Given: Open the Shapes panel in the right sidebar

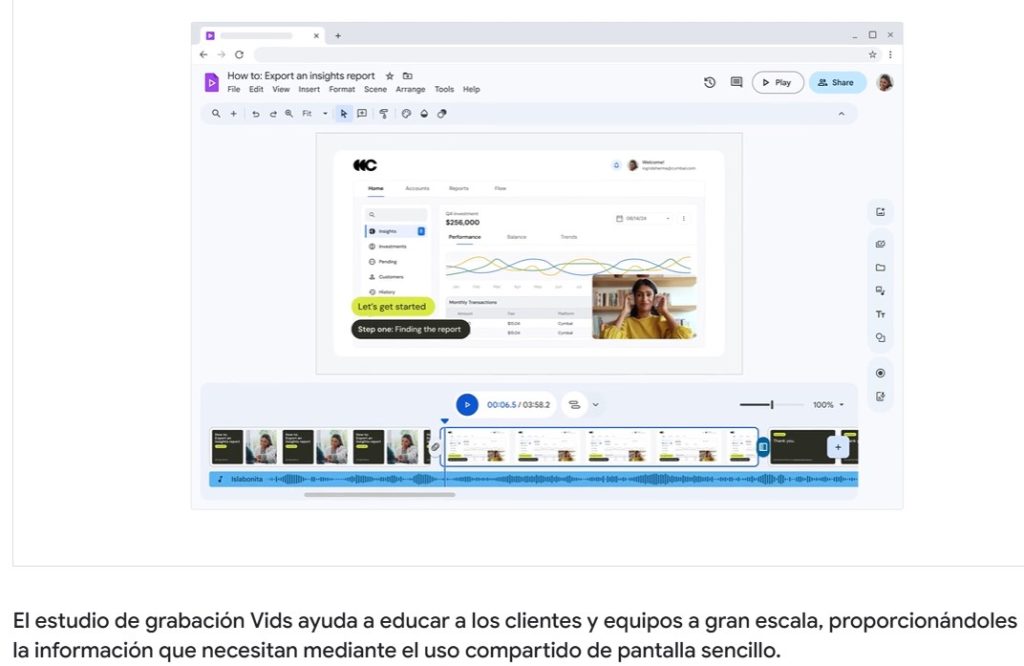Looking at the screenshot, I should pos(881,338).
